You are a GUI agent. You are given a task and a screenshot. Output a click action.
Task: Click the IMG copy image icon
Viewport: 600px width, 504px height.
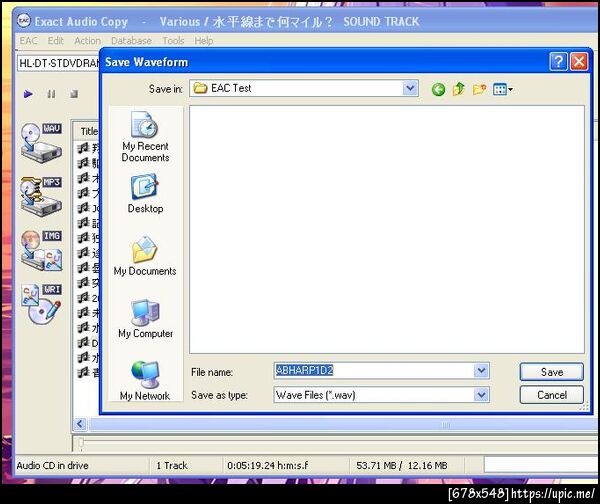tap(41, 251)
